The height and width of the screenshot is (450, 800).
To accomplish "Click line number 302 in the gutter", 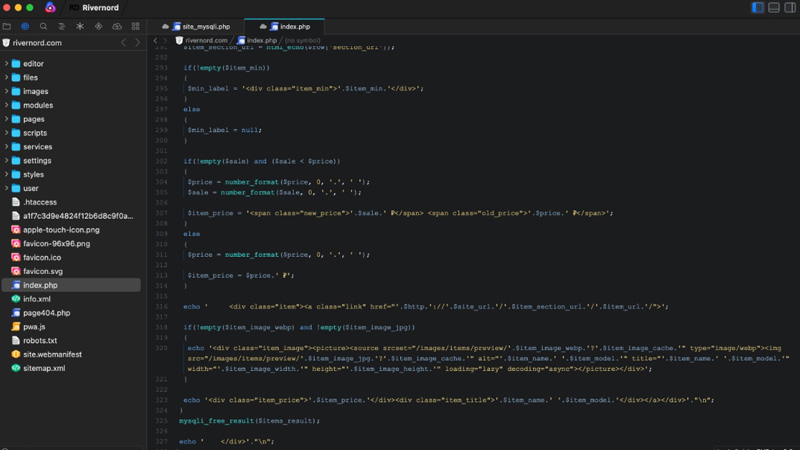I will coord(161,161).
